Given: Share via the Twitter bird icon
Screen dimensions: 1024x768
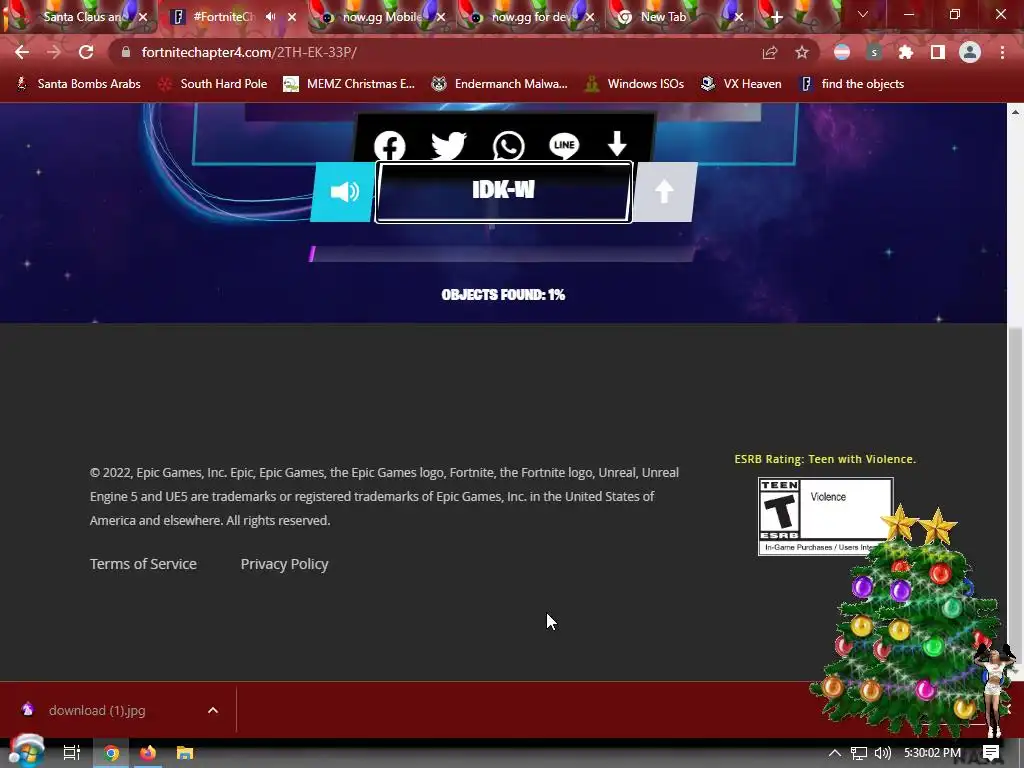Looking at the screenshot, I should pyautogui.click(x=449, y=145).
